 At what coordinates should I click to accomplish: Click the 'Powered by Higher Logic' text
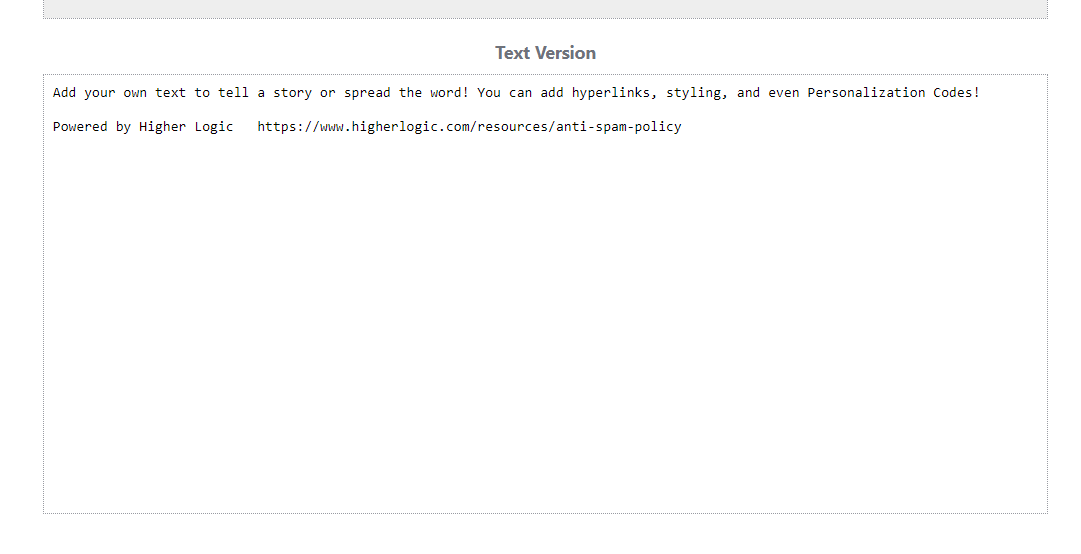click(143, 127)
